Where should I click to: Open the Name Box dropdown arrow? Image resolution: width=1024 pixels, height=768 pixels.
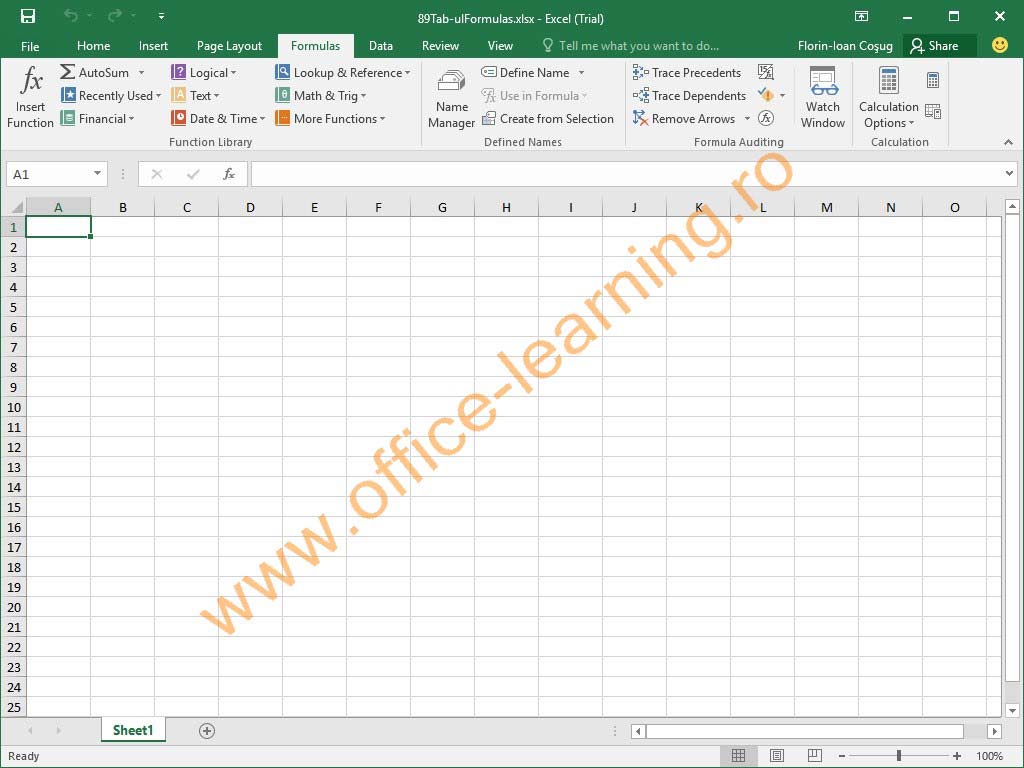click(x=97, y=174)
